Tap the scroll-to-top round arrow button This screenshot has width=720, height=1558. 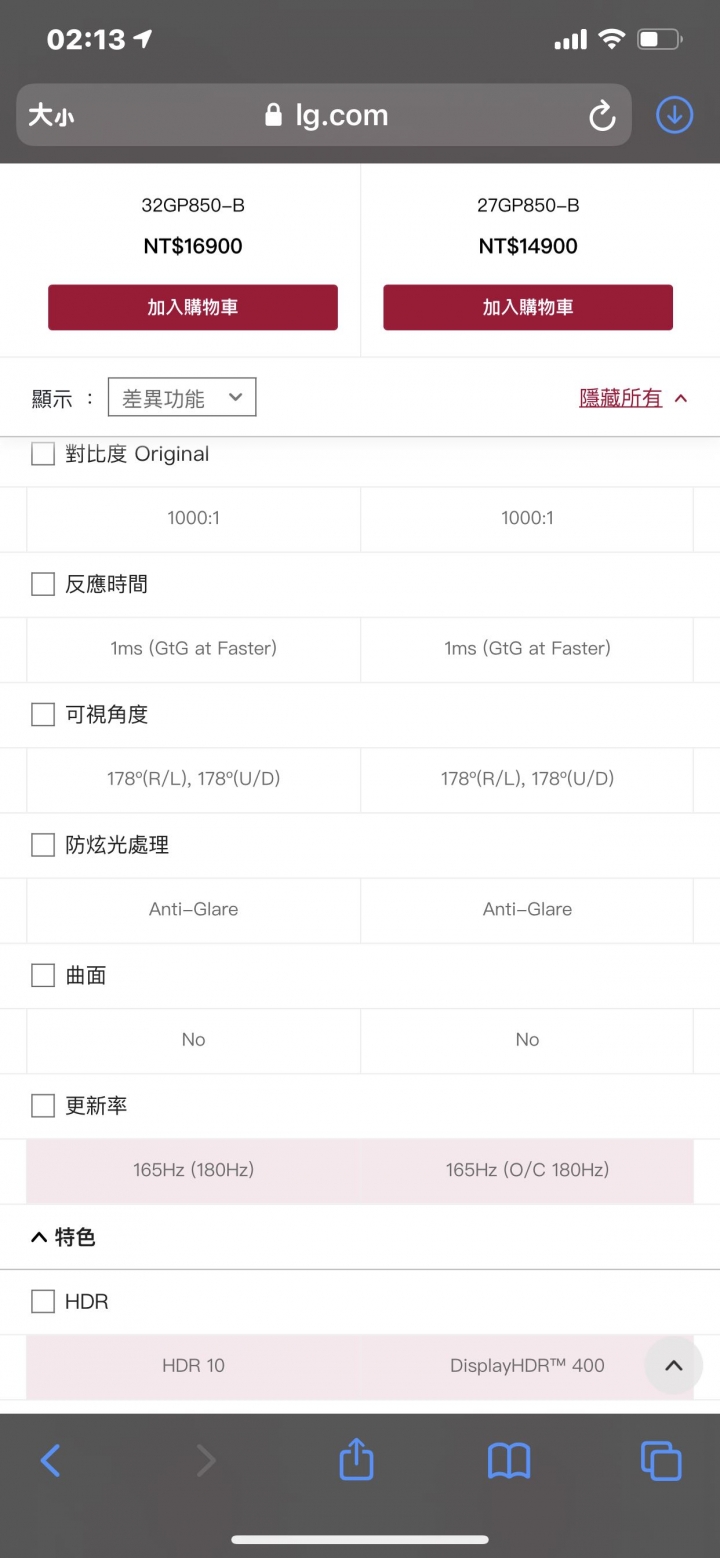(x=674, y=1365)
